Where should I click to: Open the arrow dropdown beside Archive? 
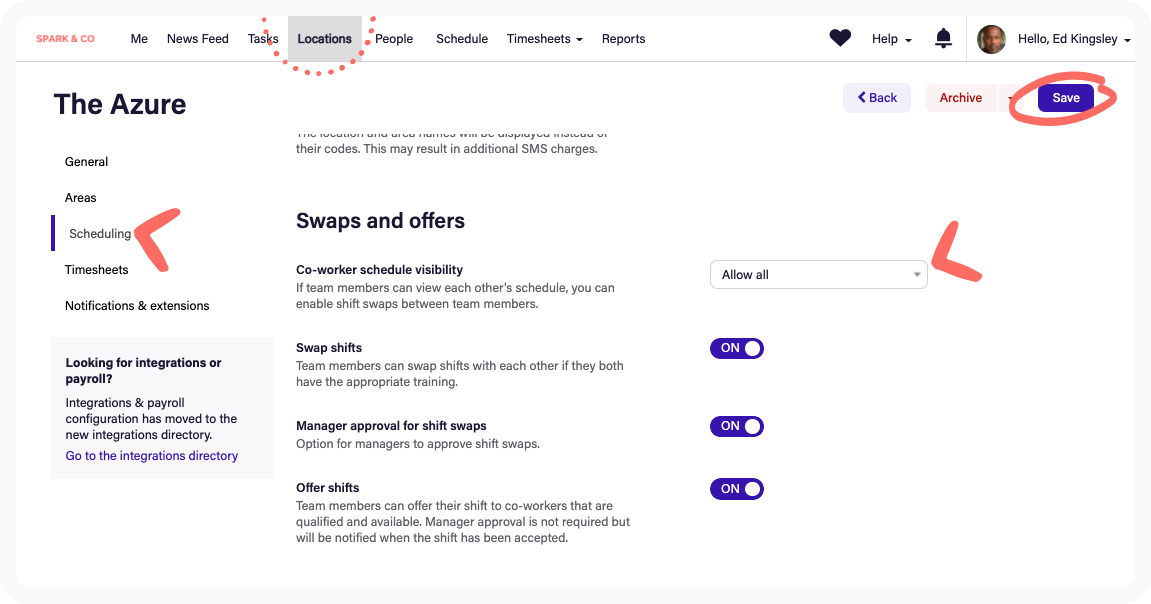tap(1012, 98)
